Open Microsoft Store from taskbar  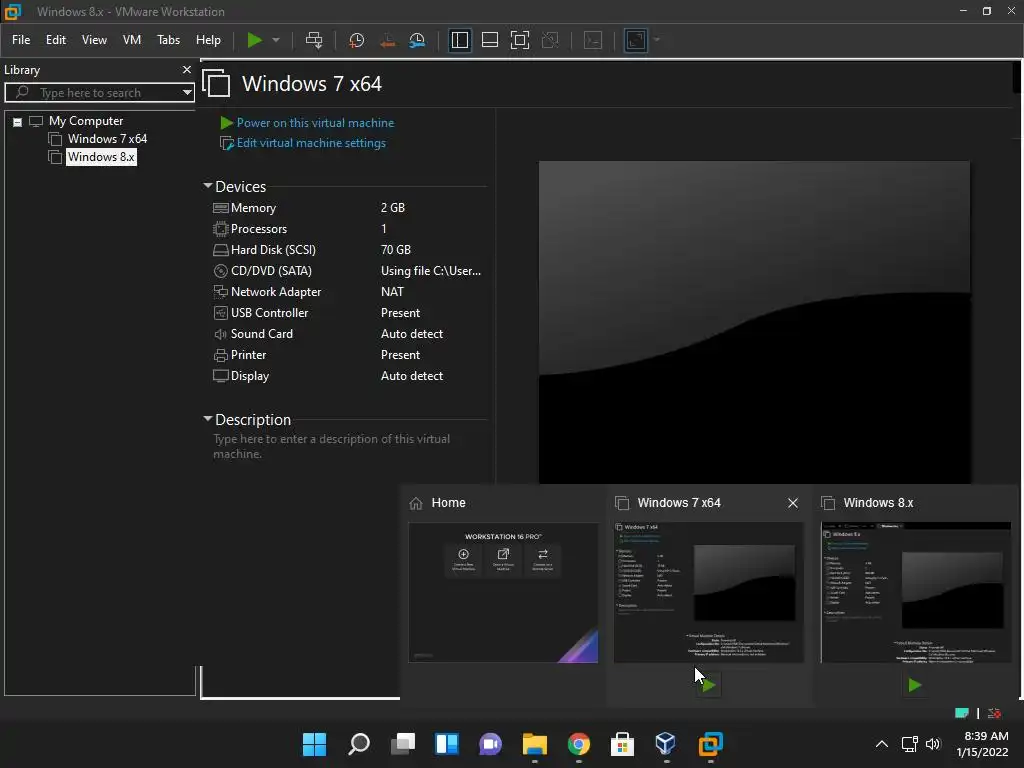[x=622, y=744]
